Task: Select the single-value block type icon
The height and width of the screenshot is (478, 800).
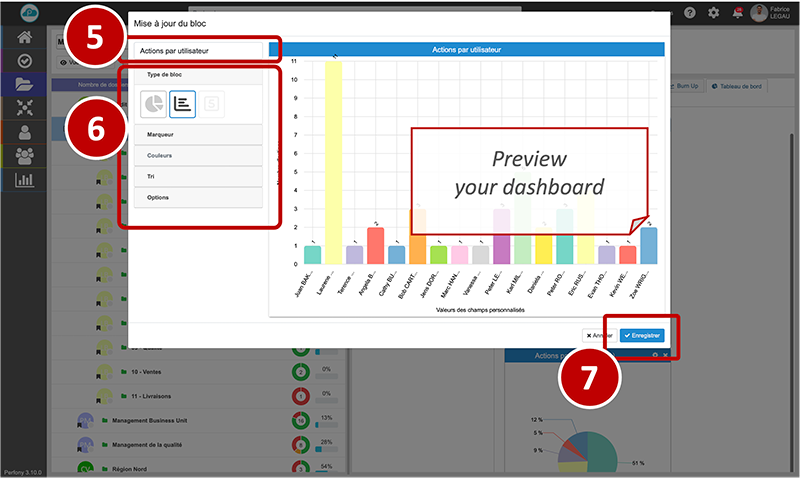Action: pos(212,103)
